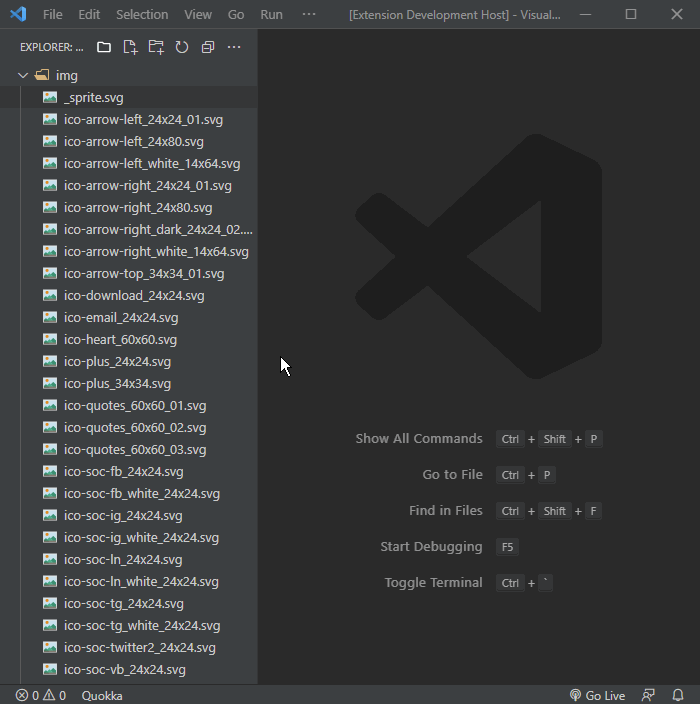The width and height of the screenshot is (700, 704).
Task: Collapse the img folder chevron
Action: point(23,75)
